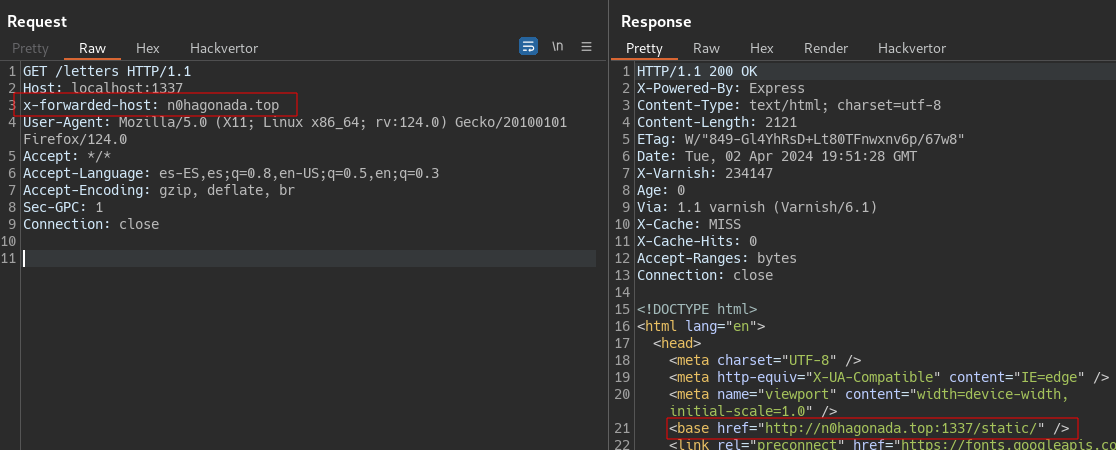Click the Connection: close line in request
Viewport: 1116px width, 450px height.
pyautogui.click(x=90, y=224)
